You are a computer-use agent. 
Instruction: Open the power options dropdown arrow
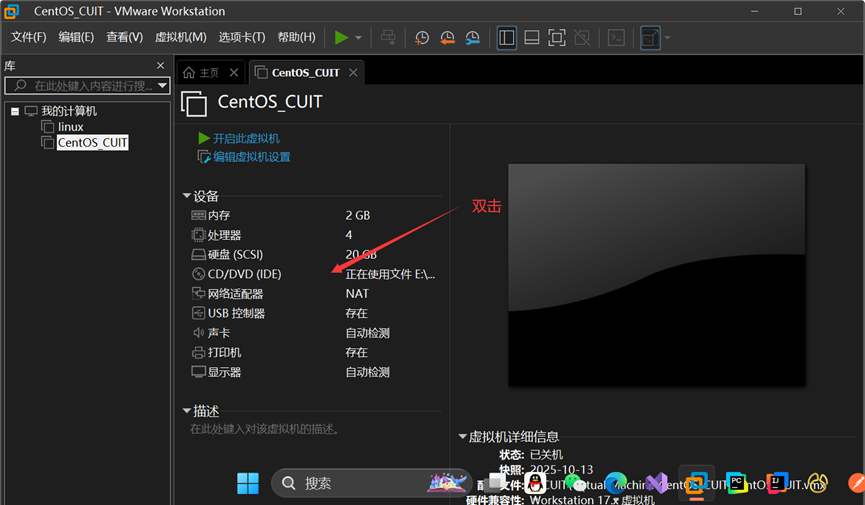pyautogui.click(x=359, y=38)
